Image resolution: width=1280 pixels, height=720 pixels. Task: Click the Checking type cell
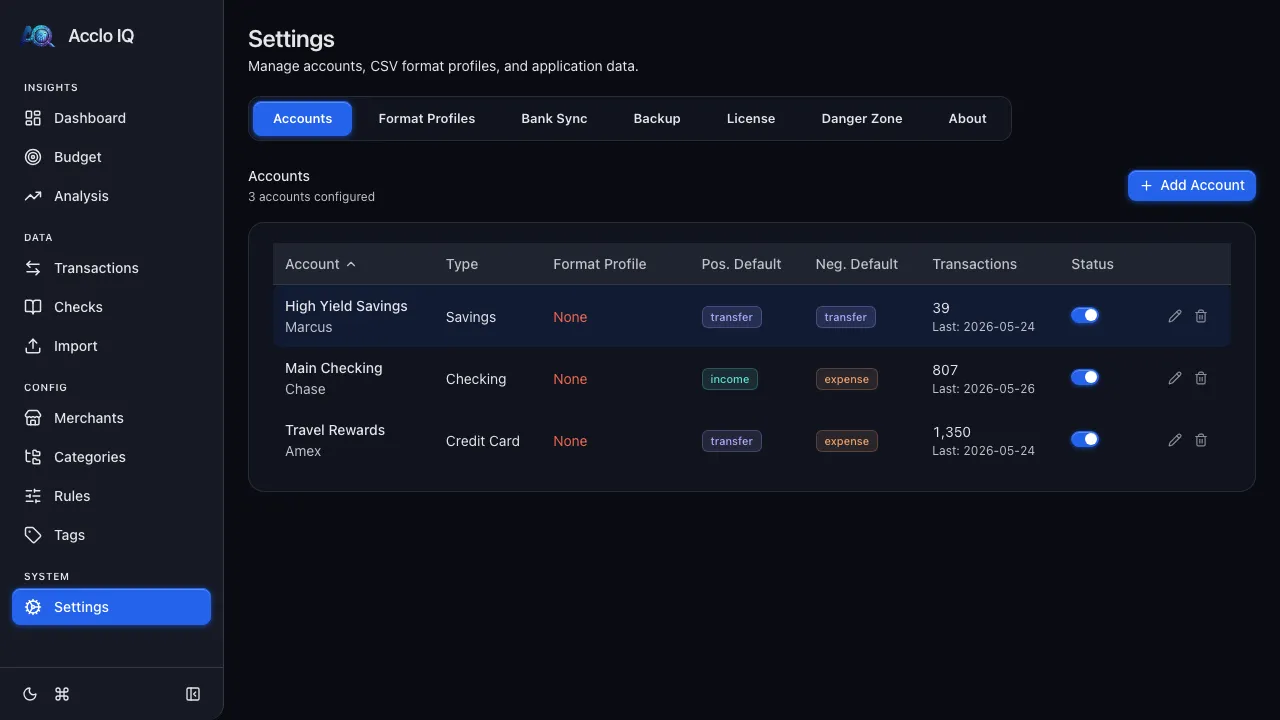[476, 379]
